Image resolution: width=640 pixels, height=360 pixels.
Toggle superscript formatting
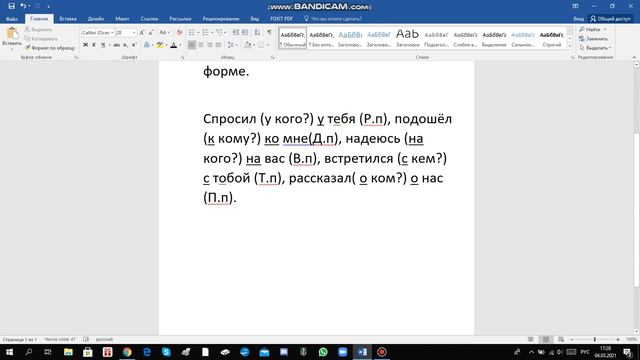pos(134,45)
